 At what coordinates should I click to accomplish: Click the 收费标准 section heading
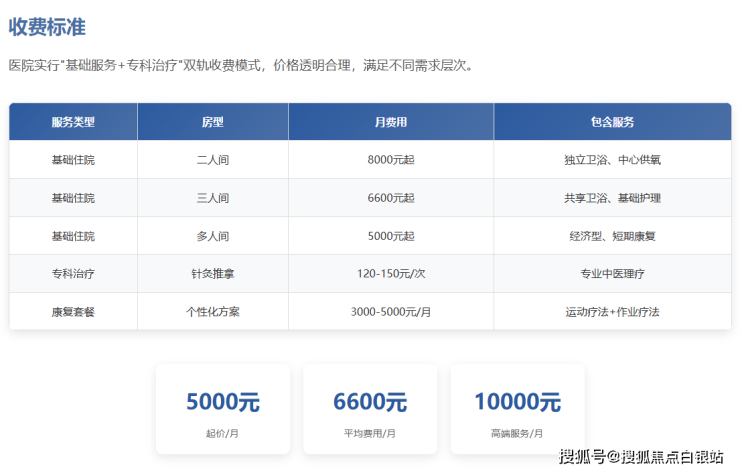pyautogui.click(x=47, y=27)
